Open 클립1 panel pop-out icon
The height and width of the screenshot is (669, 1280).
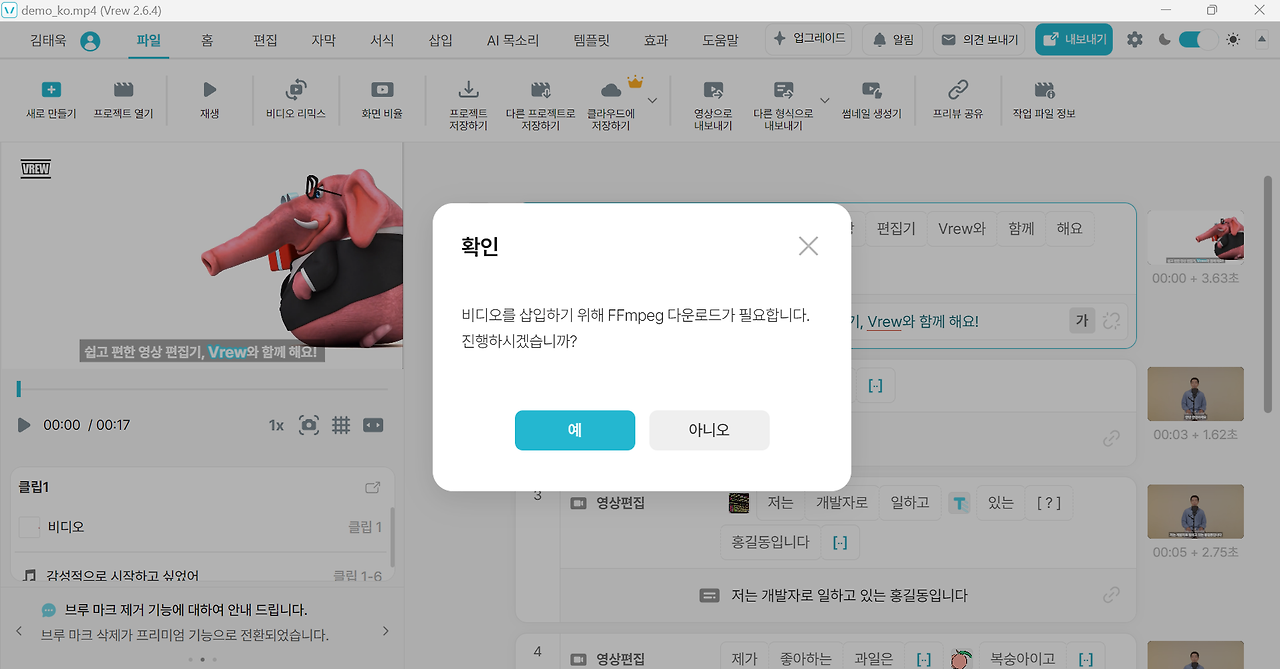pyautogui.click(x=372, y=488)
